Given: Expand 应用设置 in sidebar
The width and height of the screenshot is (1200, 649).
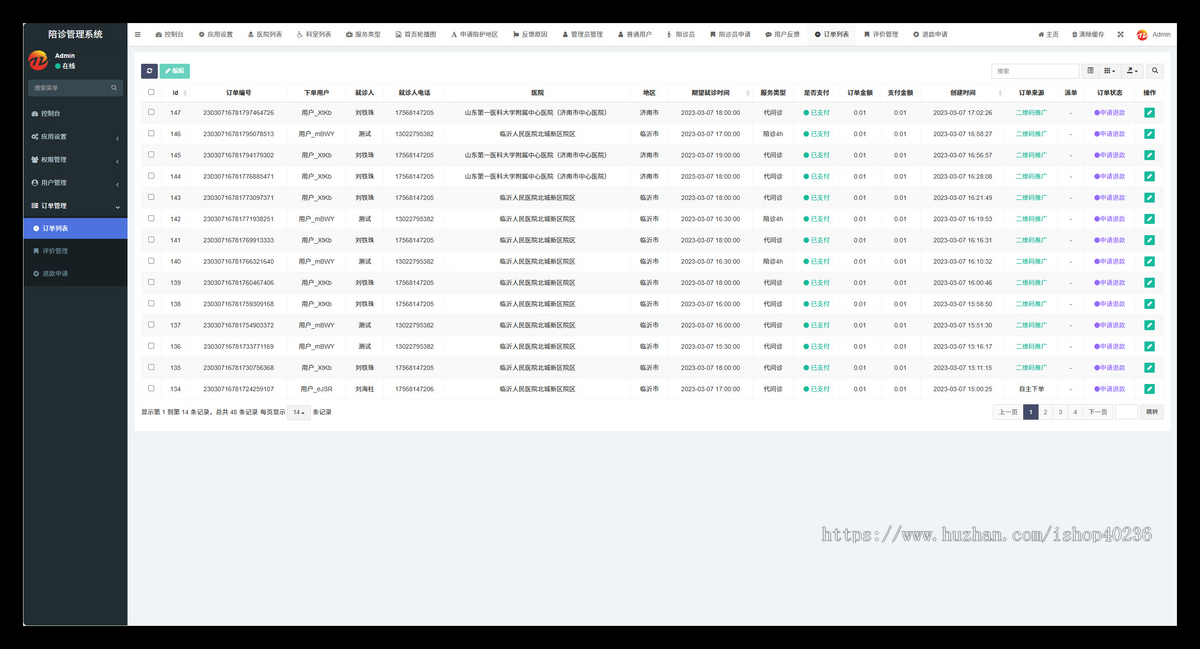Looking at the screenshot, I should 75,137.
